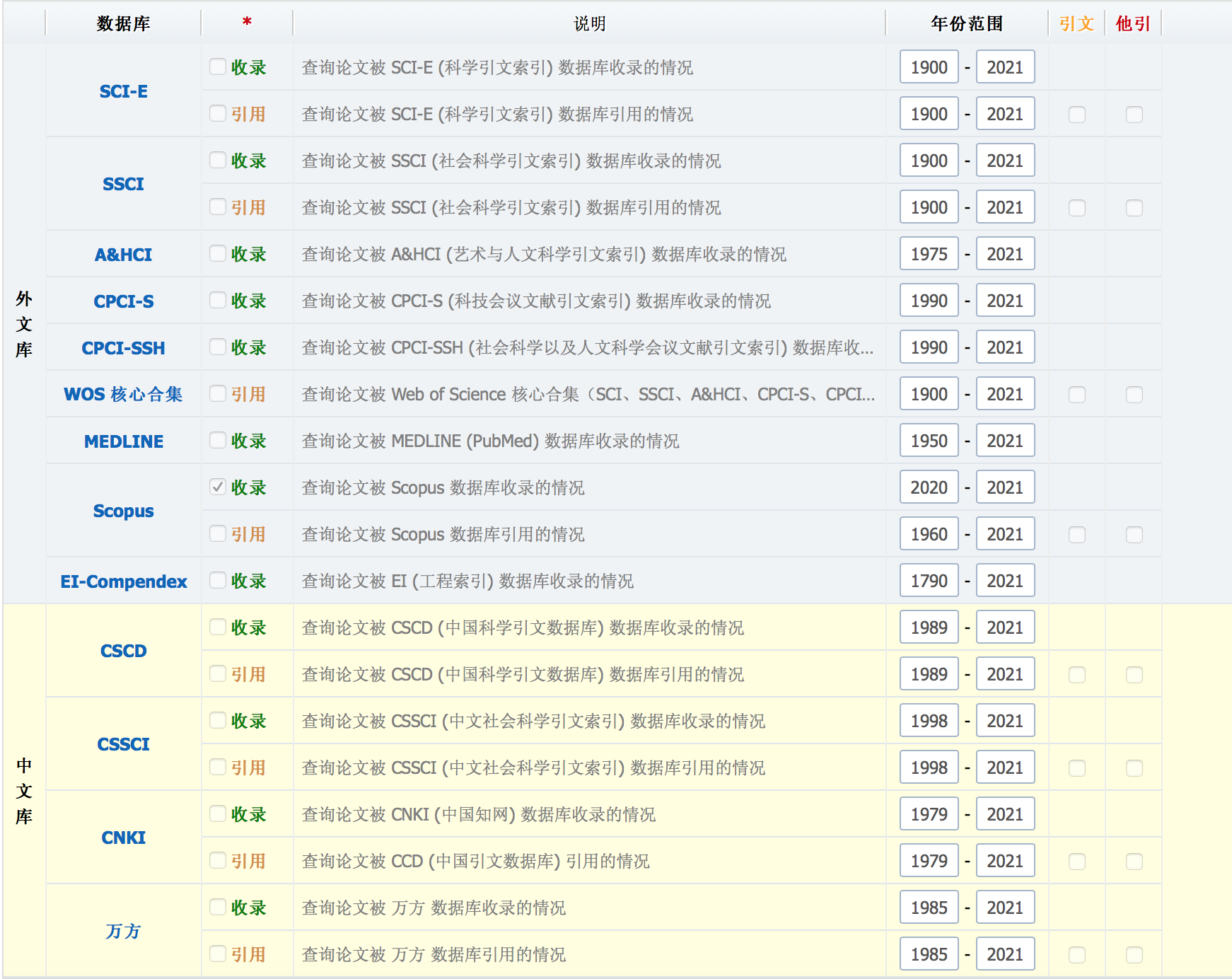Open the EI-Compendex link

tap(124, 581)
